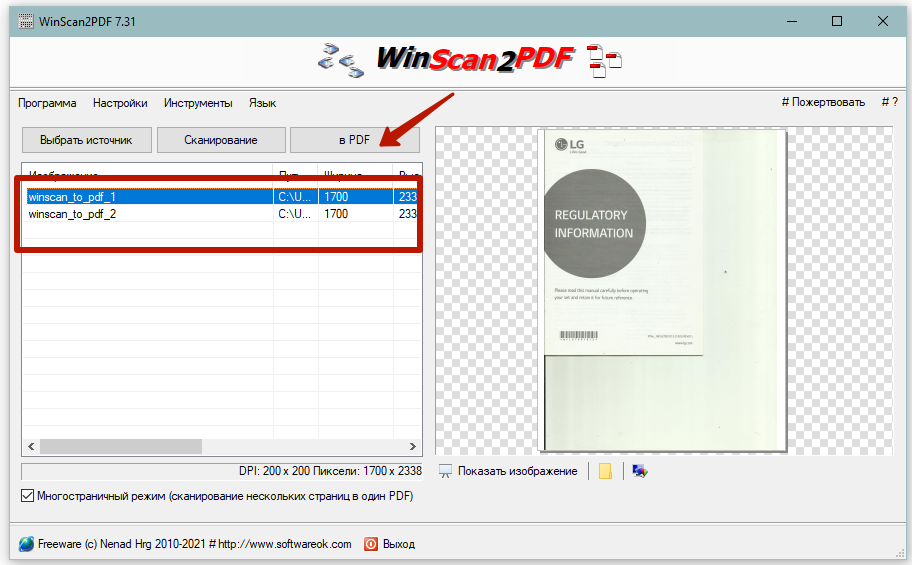The width and height of the screenshot is (912, 565).
Task: Click the yellow folder icon below preview
Action: pyautogui.click(x=605, y=471)
